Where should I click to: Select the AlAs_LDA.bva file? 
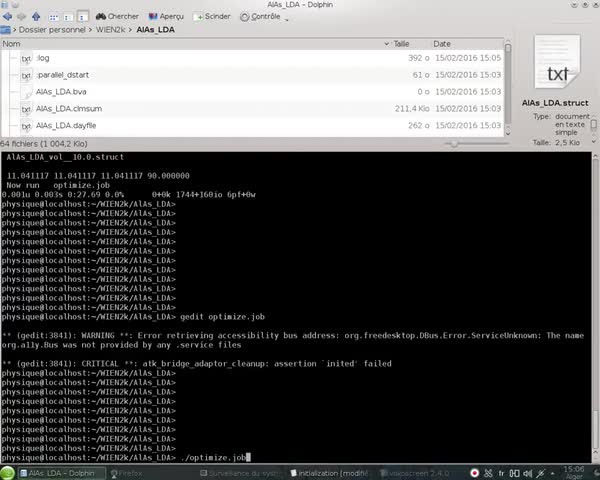(x=61, y=92)
